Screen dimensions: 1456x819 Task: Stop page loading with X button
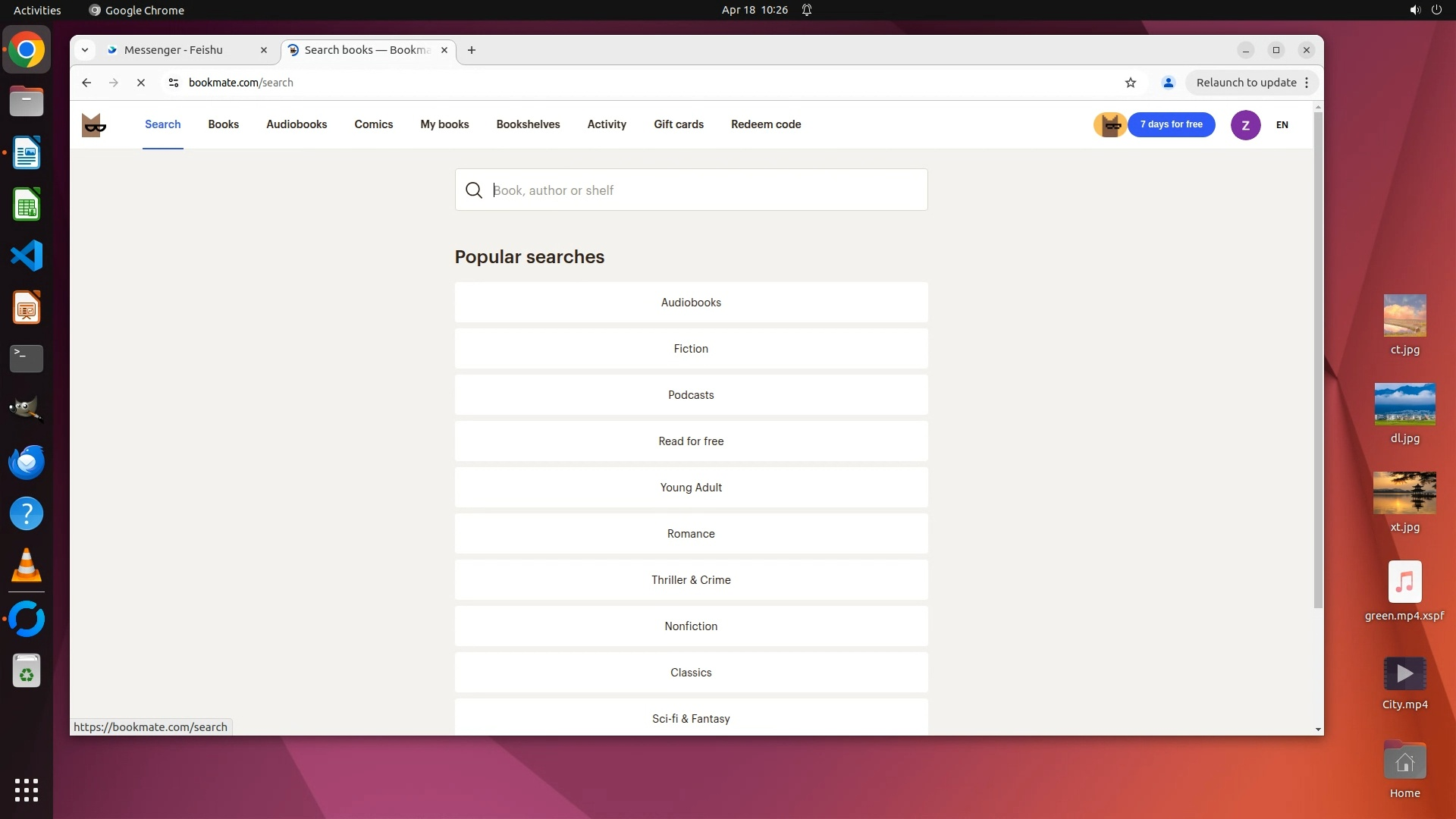(141, 83)
